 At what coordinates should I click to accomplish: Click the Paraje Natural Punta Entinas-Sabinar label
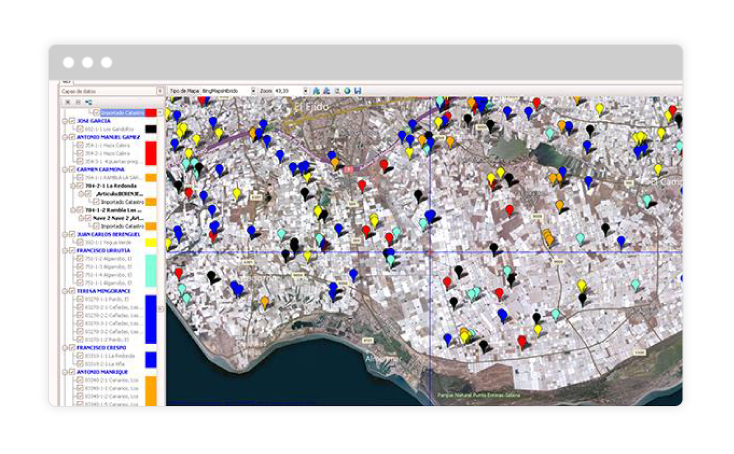click(x=478, y=395)
